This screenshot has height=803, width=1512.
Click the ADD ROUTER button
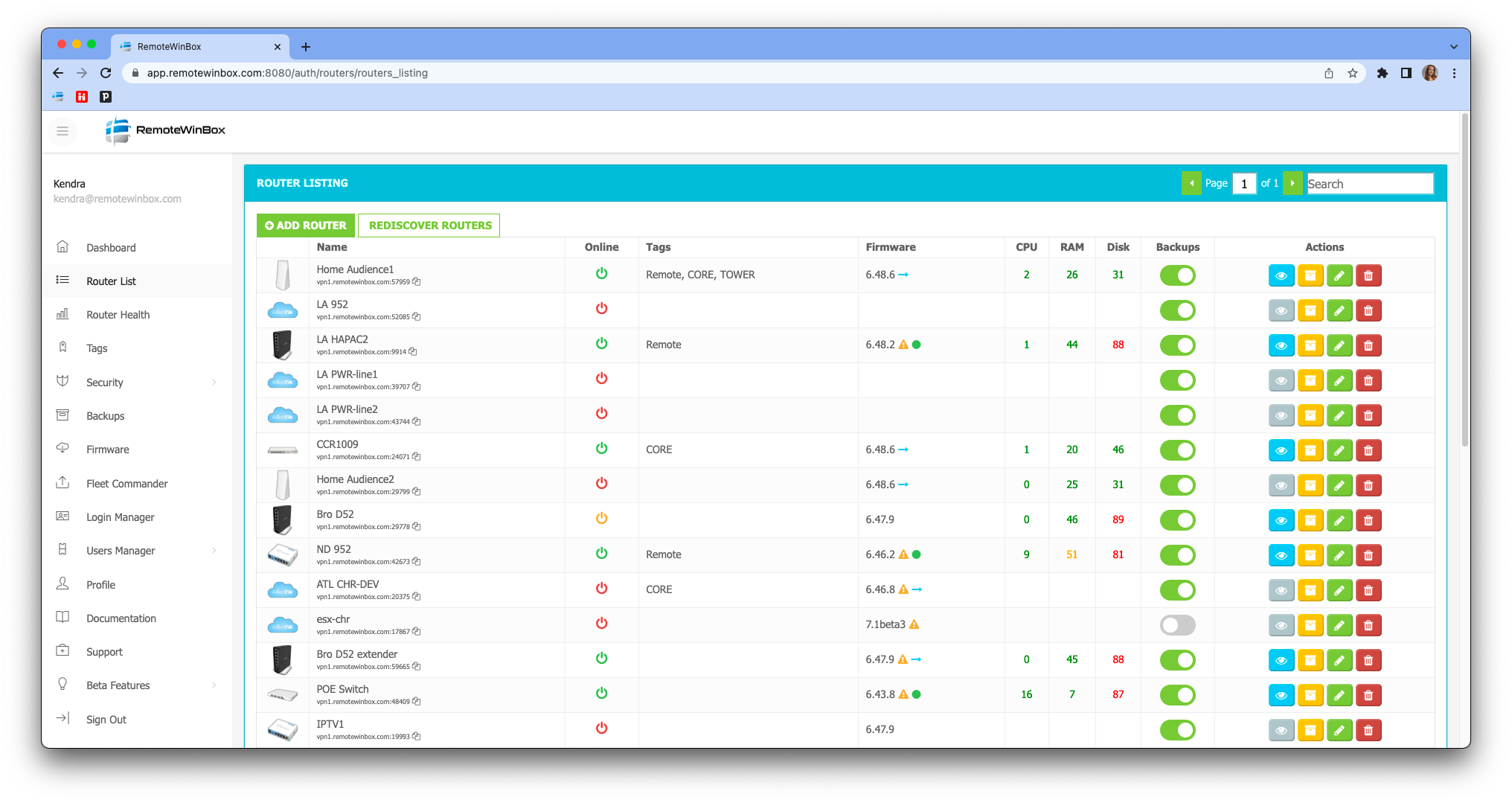point(306,225)
